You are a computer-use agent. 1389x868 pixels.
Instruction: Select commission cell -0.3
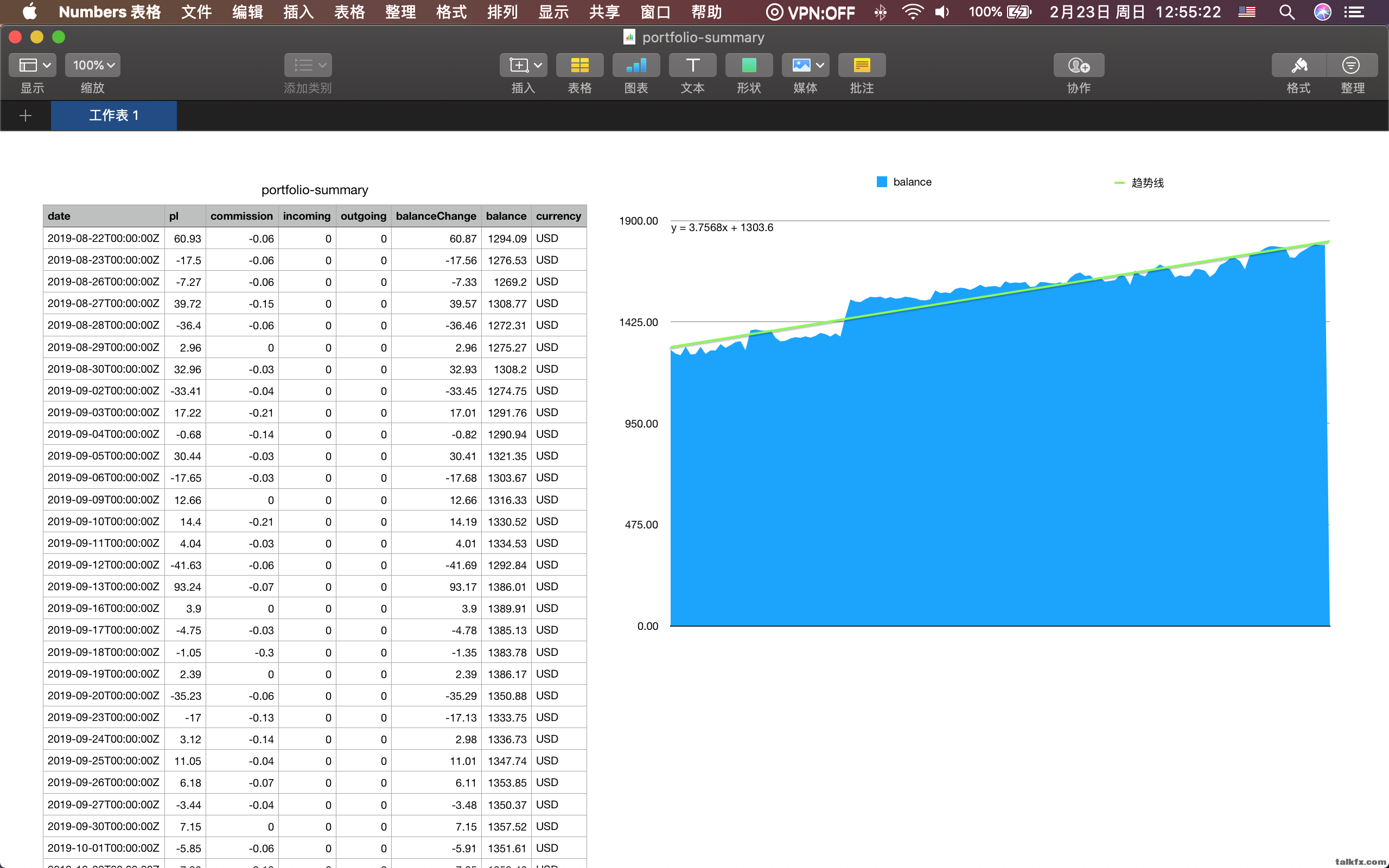coord(242,652)
